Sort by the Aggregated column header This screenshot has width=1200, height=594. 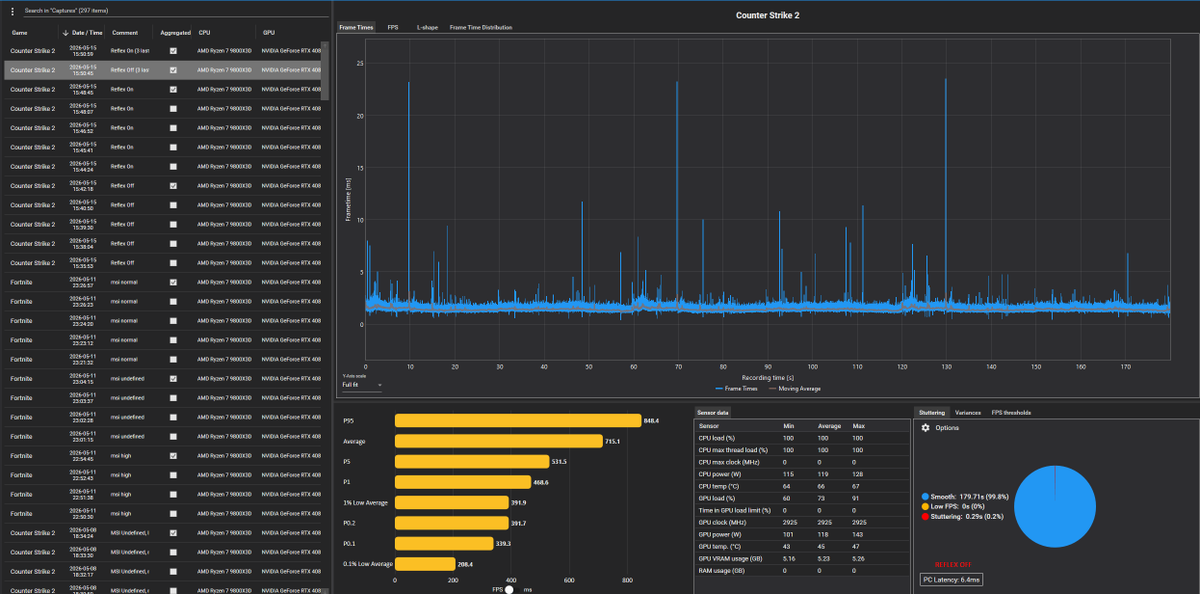pos(174,33)
